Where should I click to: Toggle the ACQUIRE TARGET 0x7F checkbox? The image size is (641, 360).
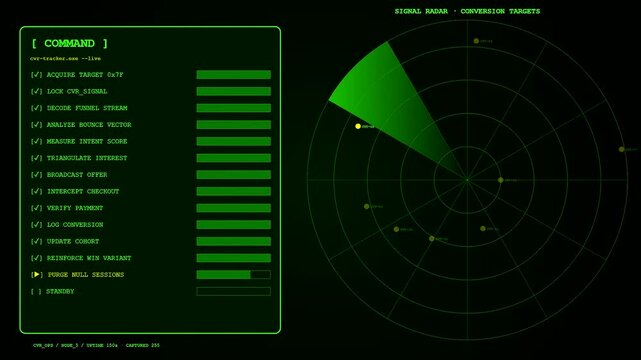point(36,75)
